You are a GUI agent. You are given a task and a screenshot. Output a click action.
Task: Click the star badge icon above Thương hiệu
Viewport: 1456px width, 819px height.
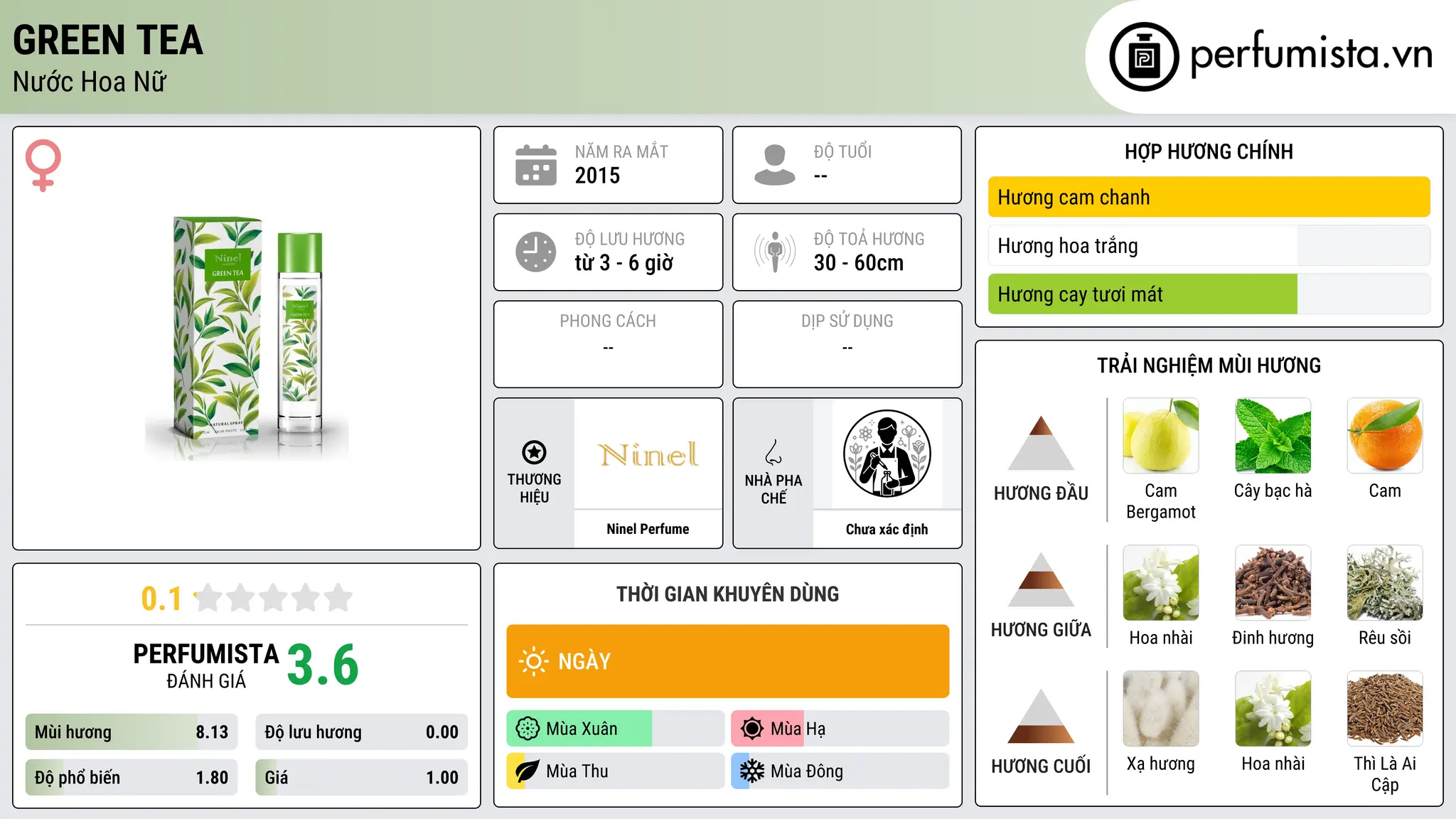(x=534, y=452)
